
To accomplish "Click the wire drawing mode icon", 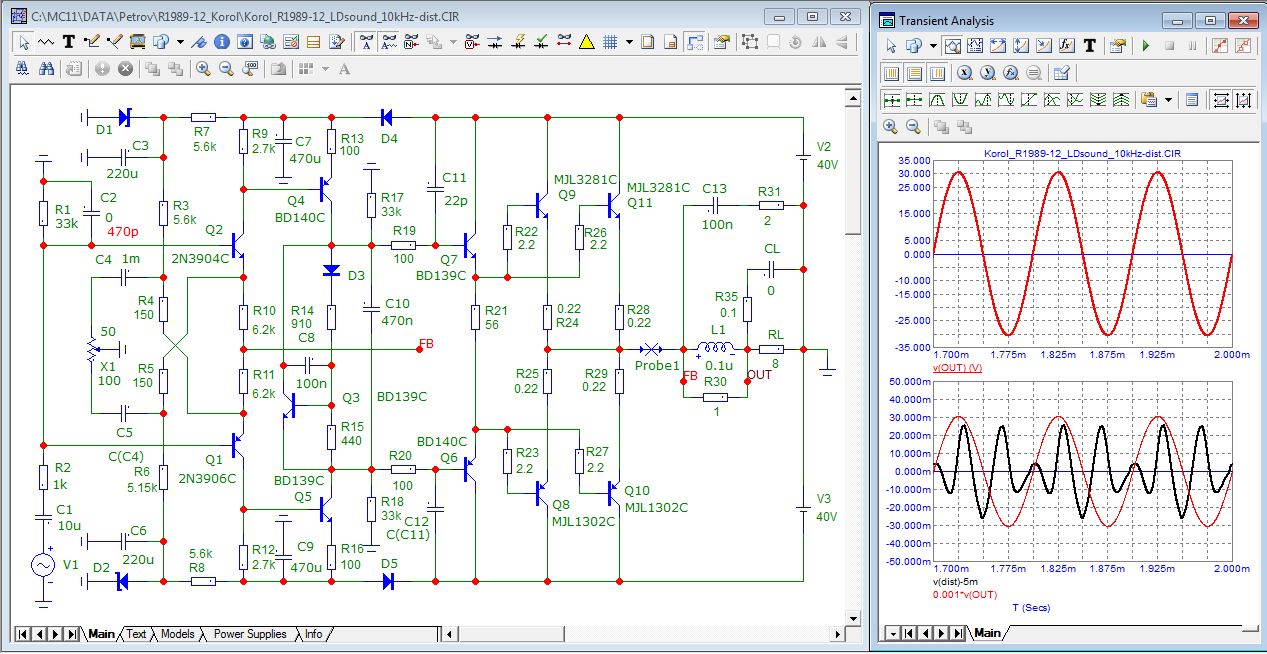I will 92,42.
